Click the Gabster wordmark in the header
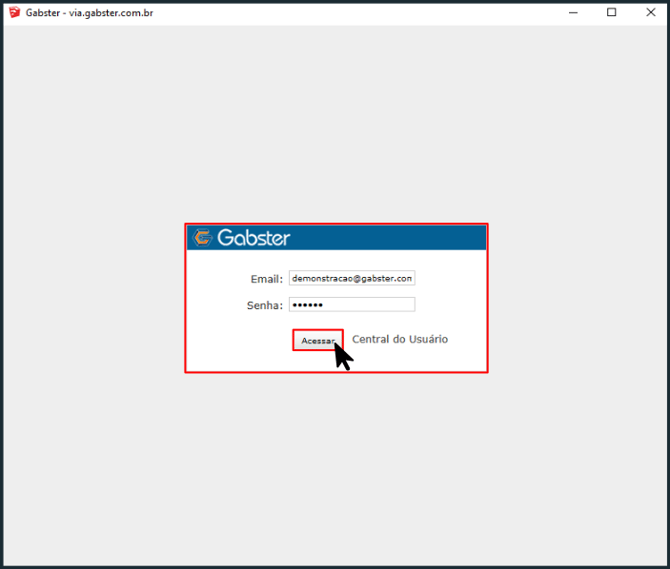This screenshot has height=569, width=670. pyautogui.click(x=254, y=238)
